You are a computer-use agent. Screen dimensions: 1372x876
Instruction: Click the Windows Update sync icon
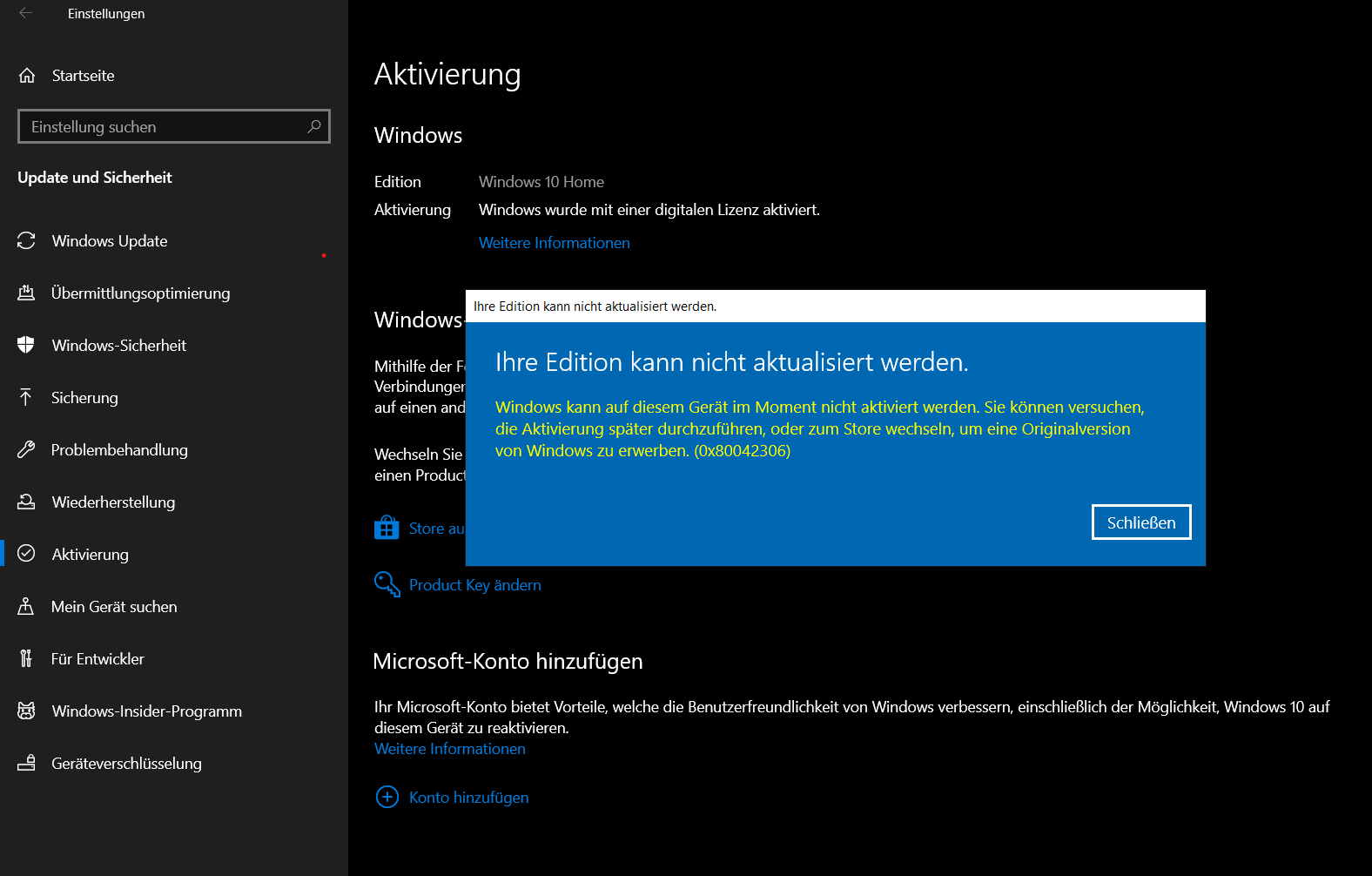(26, 240)
